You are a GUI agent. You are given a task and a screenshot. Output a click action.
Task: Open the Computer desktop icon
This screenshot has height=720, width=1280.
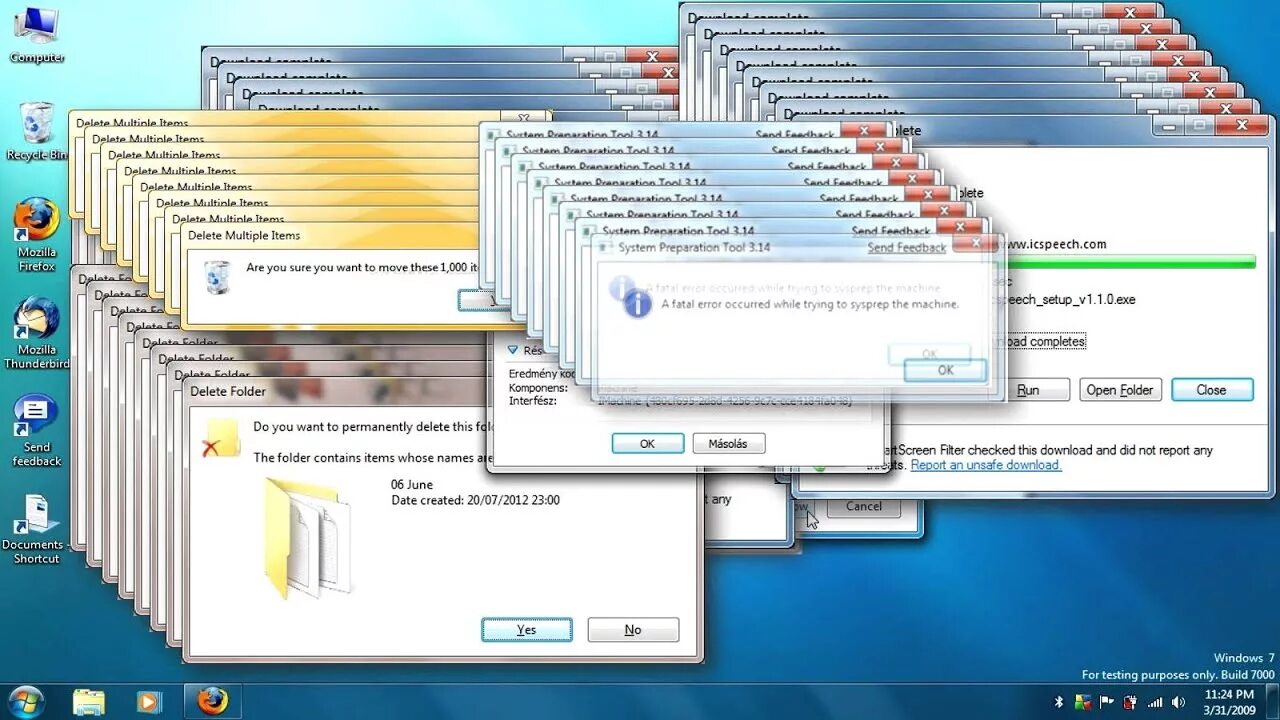tap(37, 33)
